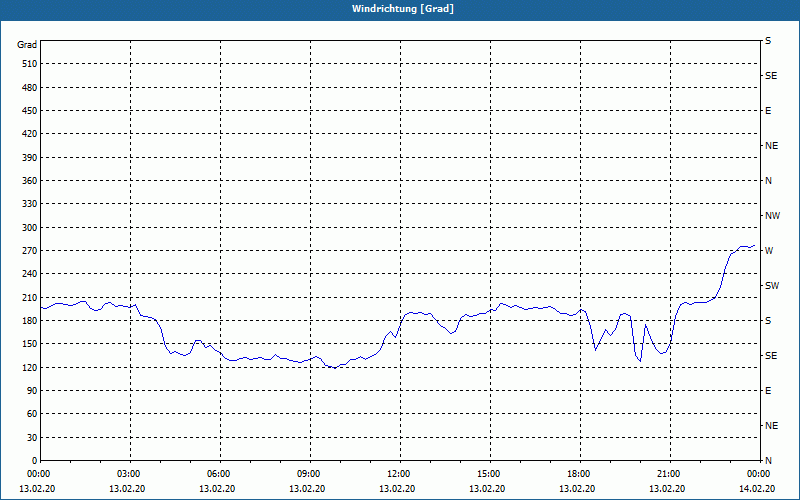This screenshot has width=800, height=500.
Task: Select the 300 value on the degree axis
Action: [30, 228]
